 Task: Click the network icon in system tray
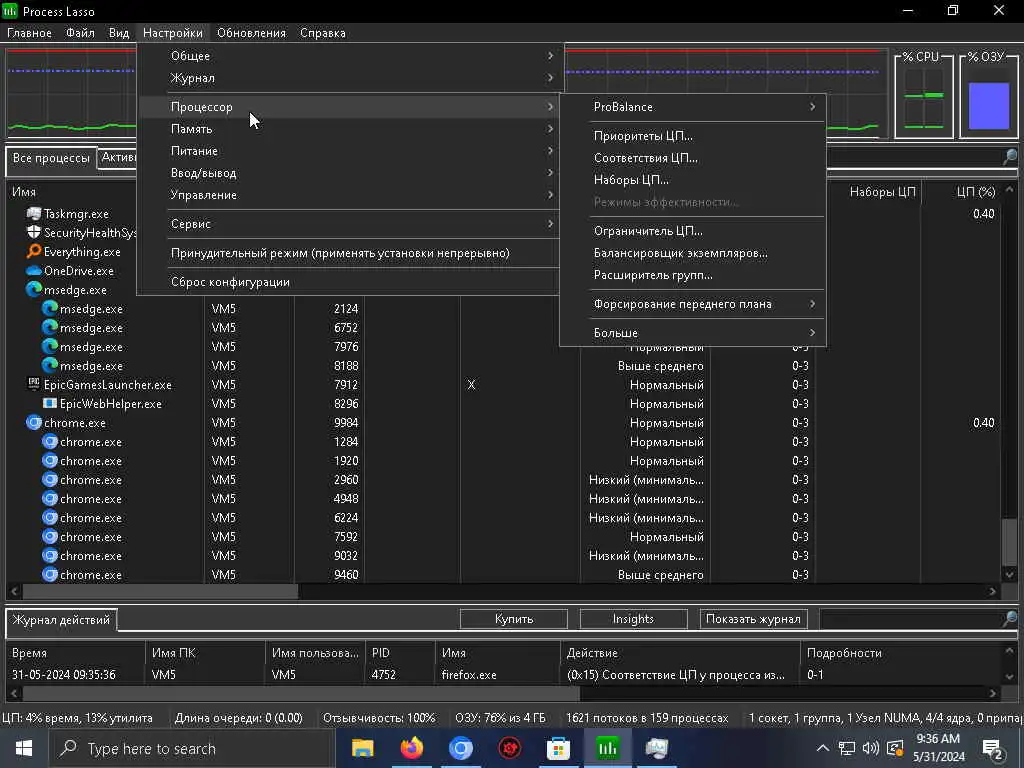coord(846,748)
